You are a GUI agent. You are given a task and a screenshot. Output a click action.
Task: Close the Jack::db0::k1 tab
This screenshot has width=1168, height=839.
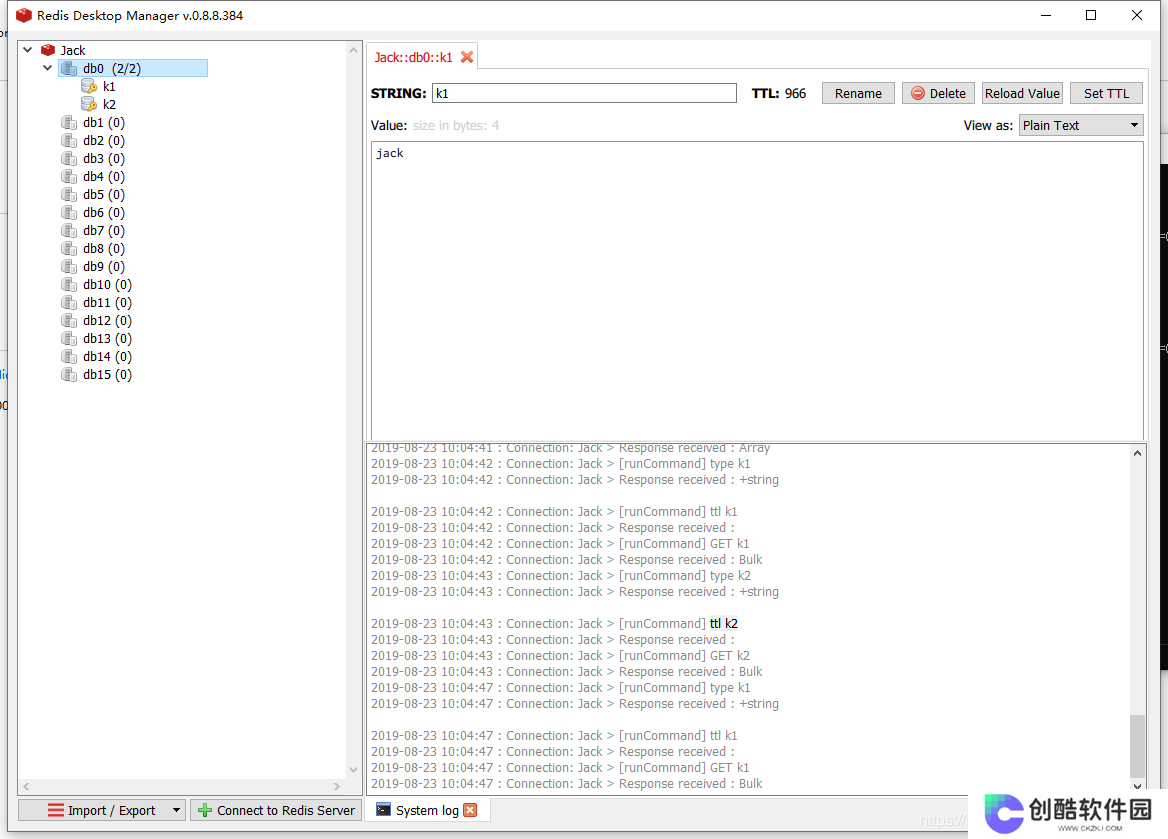coord(467,57)
